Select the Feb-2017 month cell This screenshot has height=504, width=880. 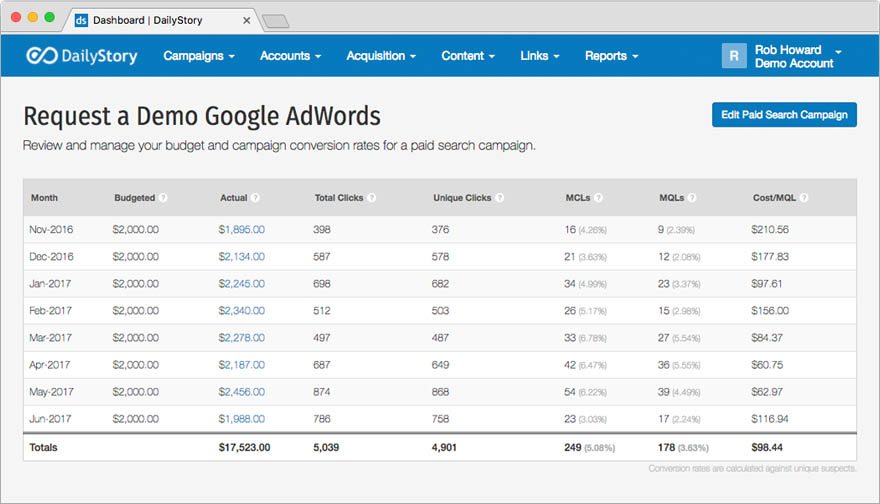(x=51, y=310)
